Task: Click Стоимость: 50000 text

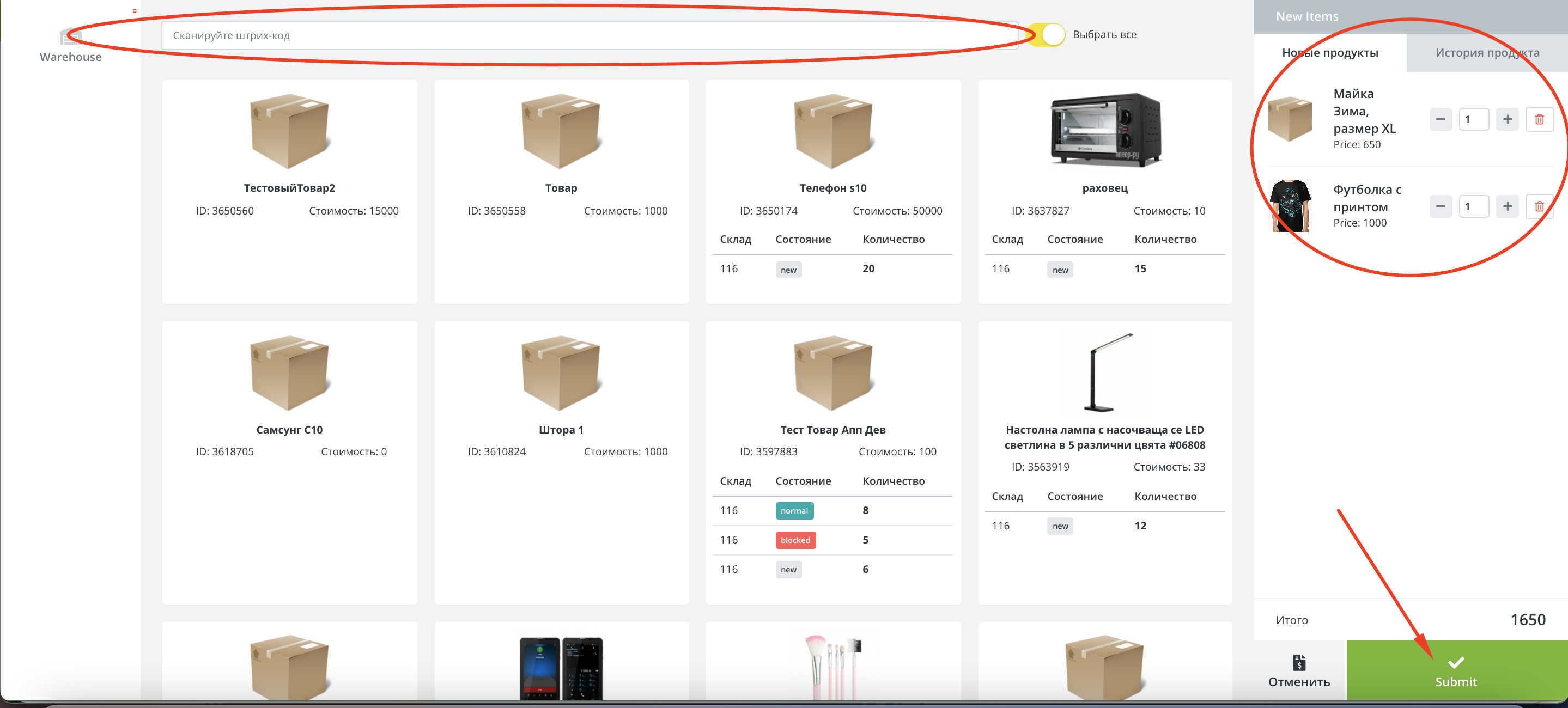Action: (898, 211)
